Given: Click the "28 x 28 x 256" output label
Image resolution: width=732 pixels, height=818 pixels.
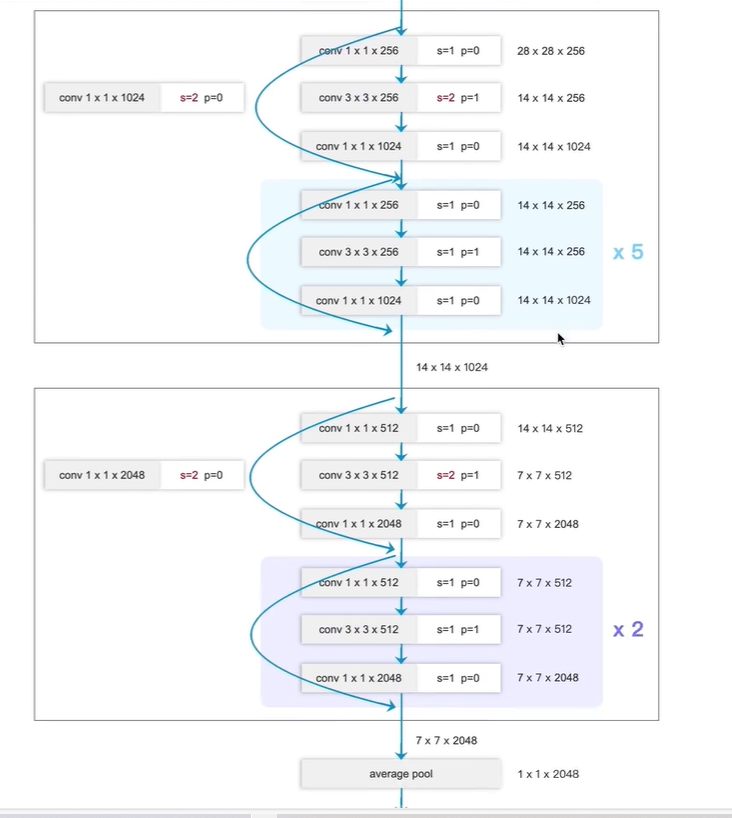Looking at the screenshot, I should pyautogui.click(x=550, y=51).
